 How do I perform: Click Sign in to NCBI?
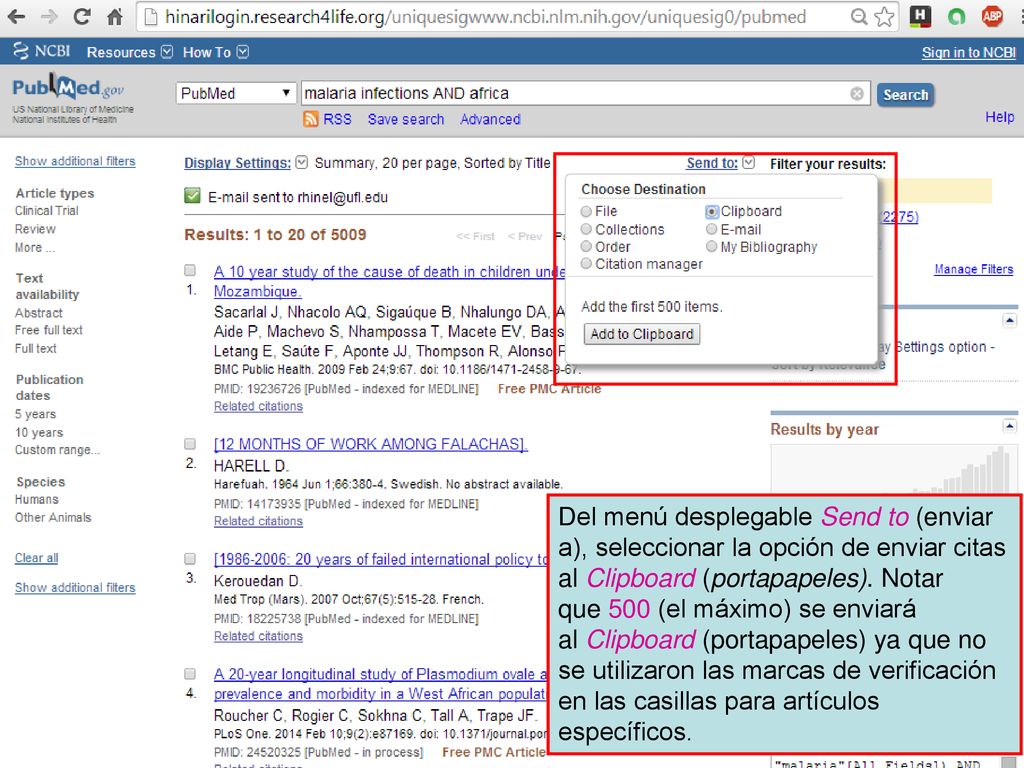point(968,53)
